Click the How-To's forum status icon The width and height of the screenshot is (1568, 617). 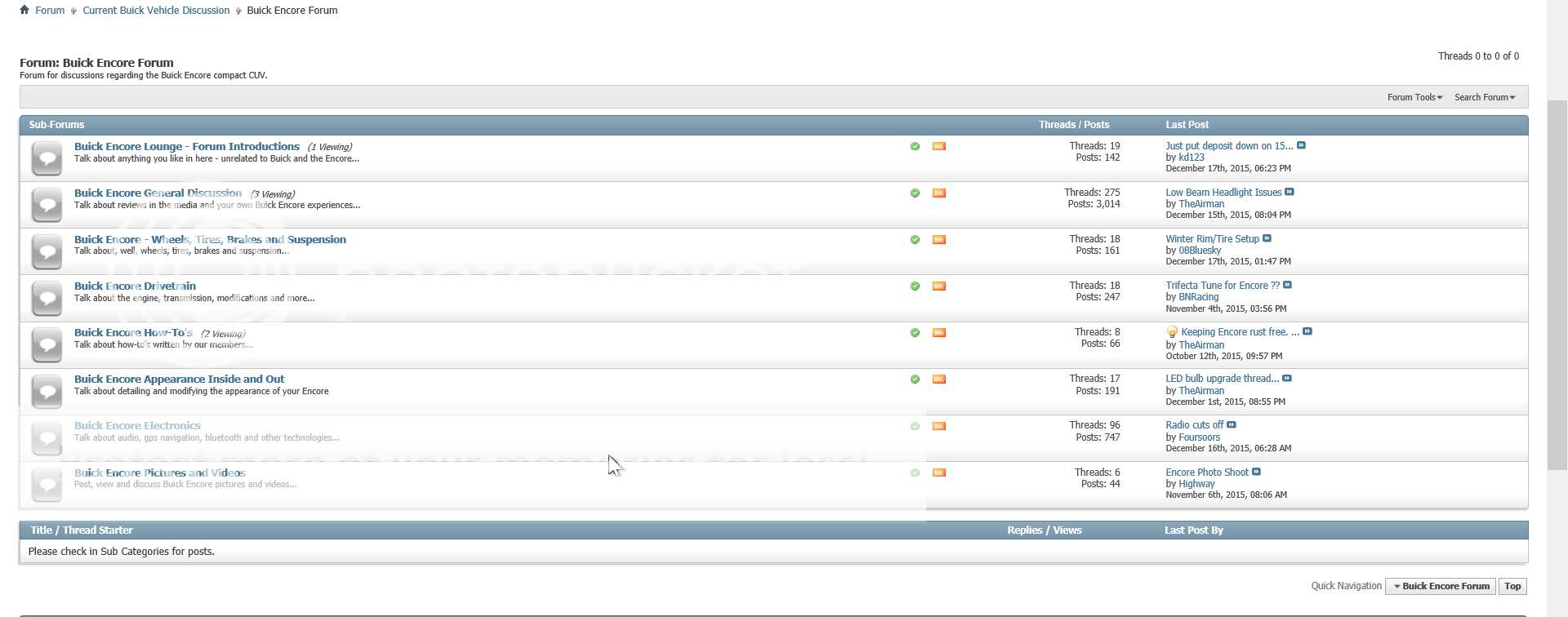coord(47,344)
